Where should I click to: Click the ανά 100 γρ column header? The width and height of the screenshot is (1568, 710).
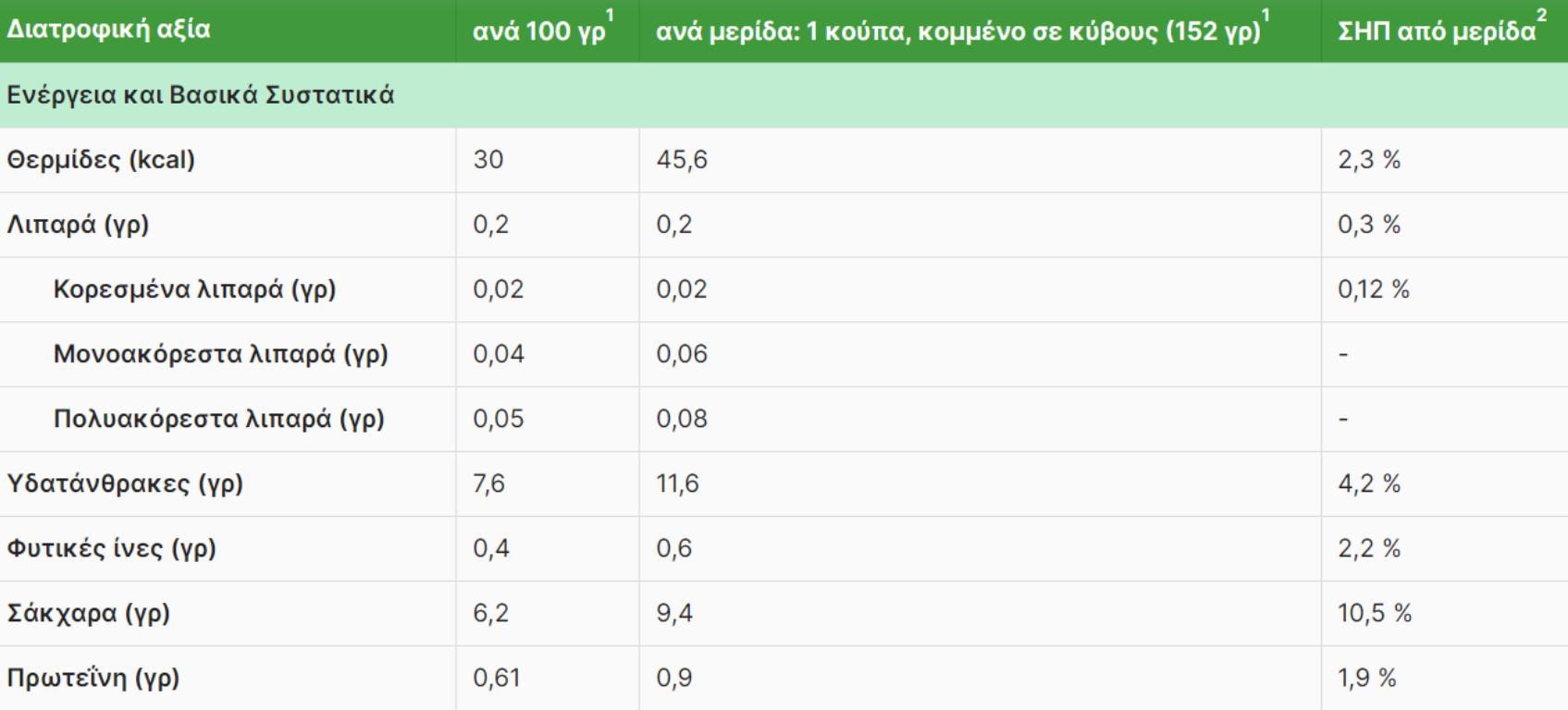pyautogui.click(x=538, y=31)
